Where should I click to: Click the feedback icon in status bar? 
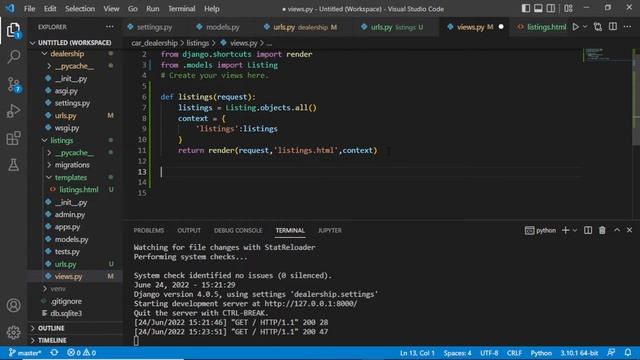[x=611, y=353]
